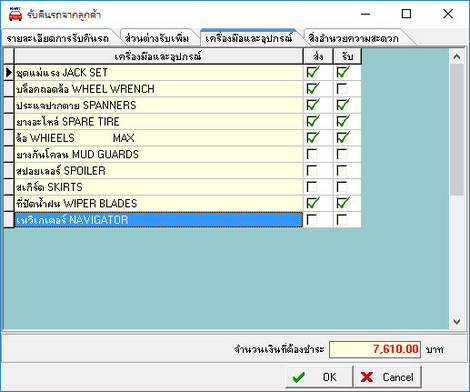Close the รับคืนรถจากลูกค้า window
The width and height of the screenshot is (470, 392).
(x=448, y=14)
